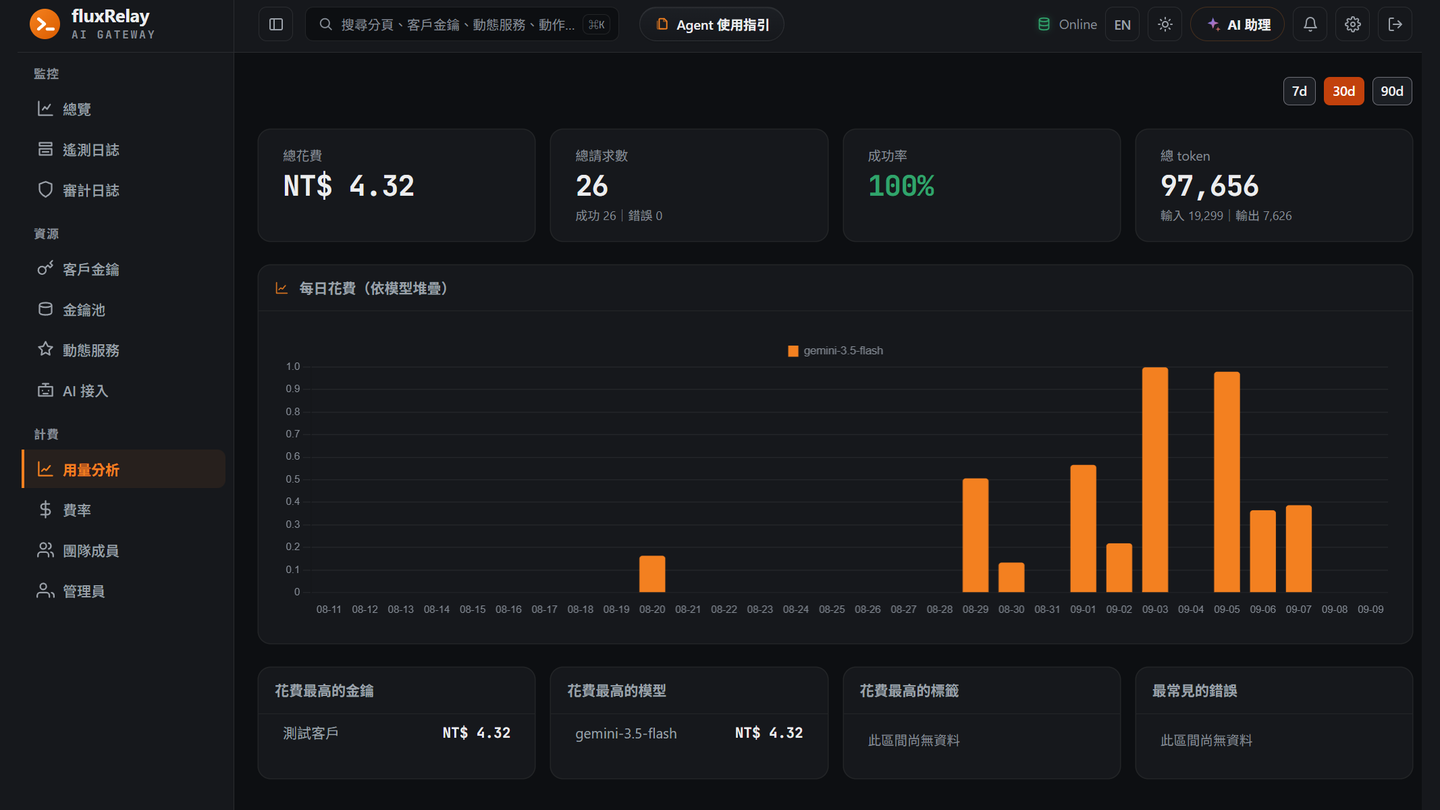
Task: Open the AI 助理 assistant
Action: tap(1238, 25)
